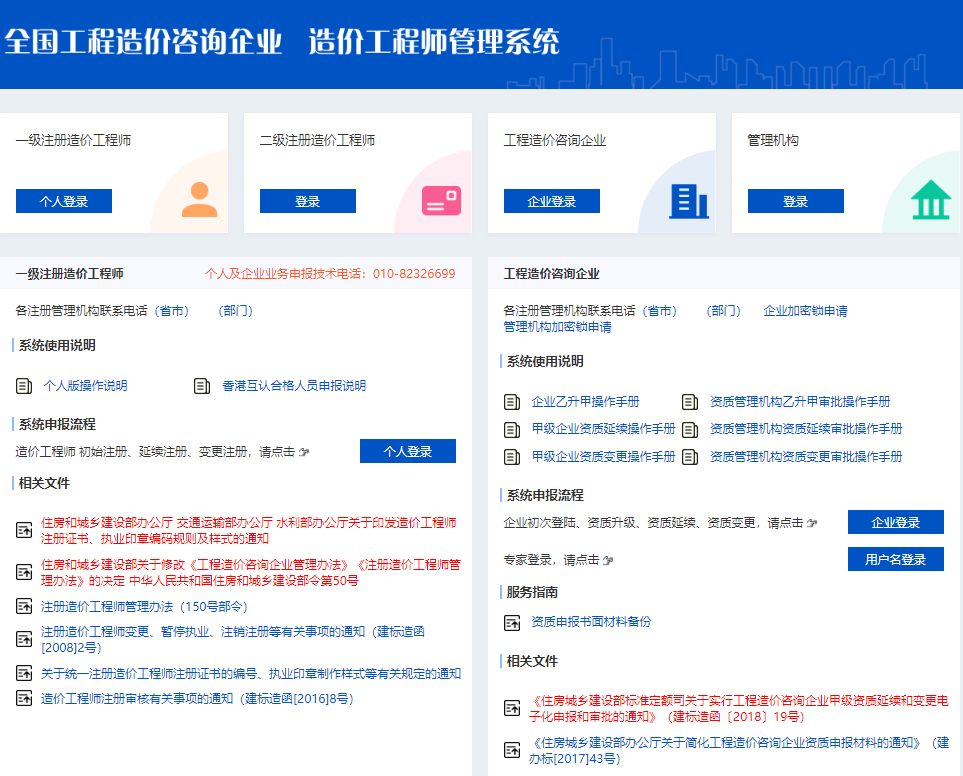Screen dimensions: 963x776
Task: Click the 用户名登录 button for experts
Action: (x=895, y=559)
